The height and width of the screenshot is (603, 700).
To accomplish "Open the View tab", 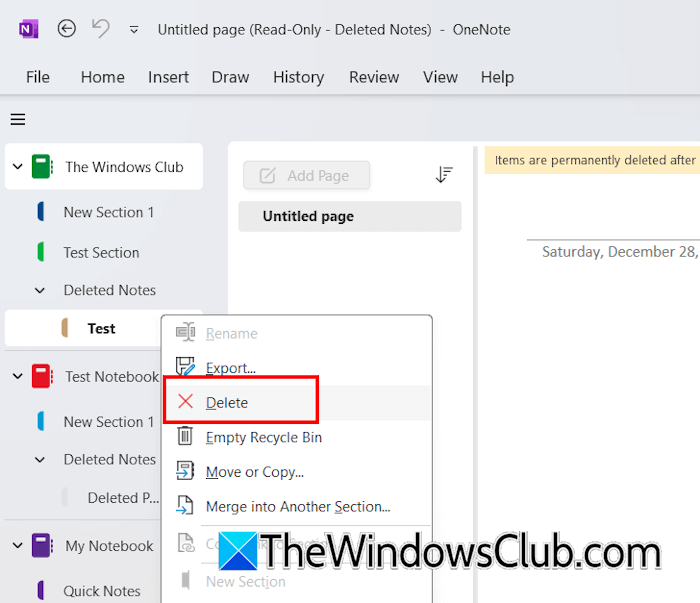I will click(x=440, y=77).
